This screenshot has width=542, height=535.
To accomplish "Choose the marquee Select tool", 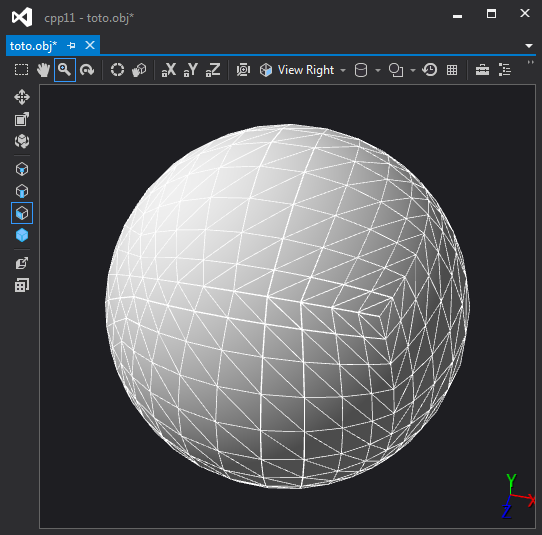I will (21, 70).
